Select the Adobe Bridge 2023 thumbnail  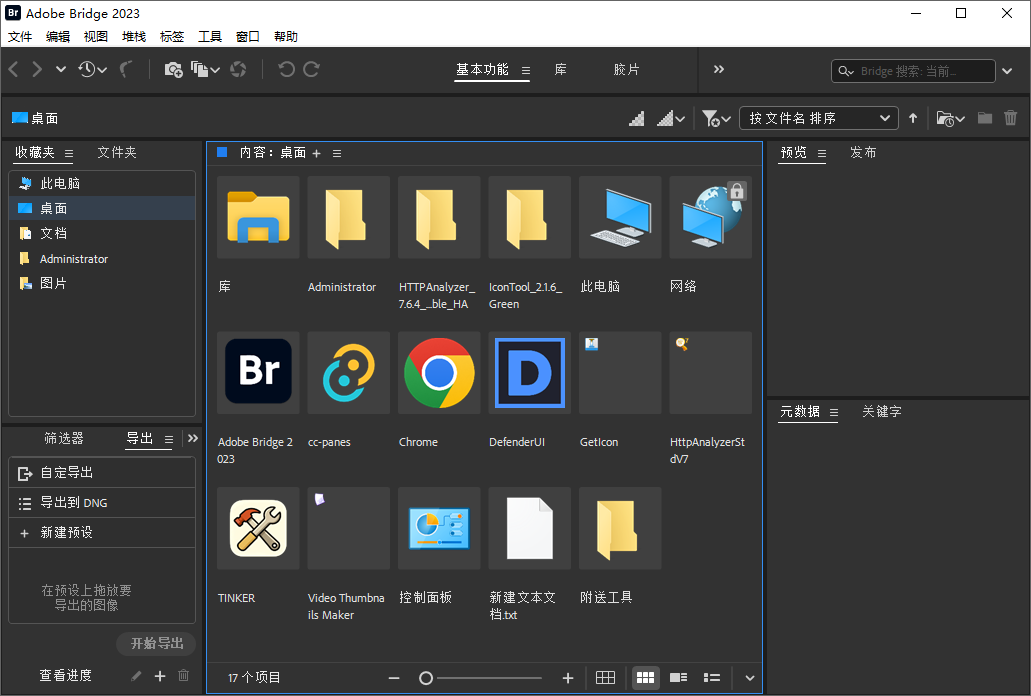click(257, 372)
